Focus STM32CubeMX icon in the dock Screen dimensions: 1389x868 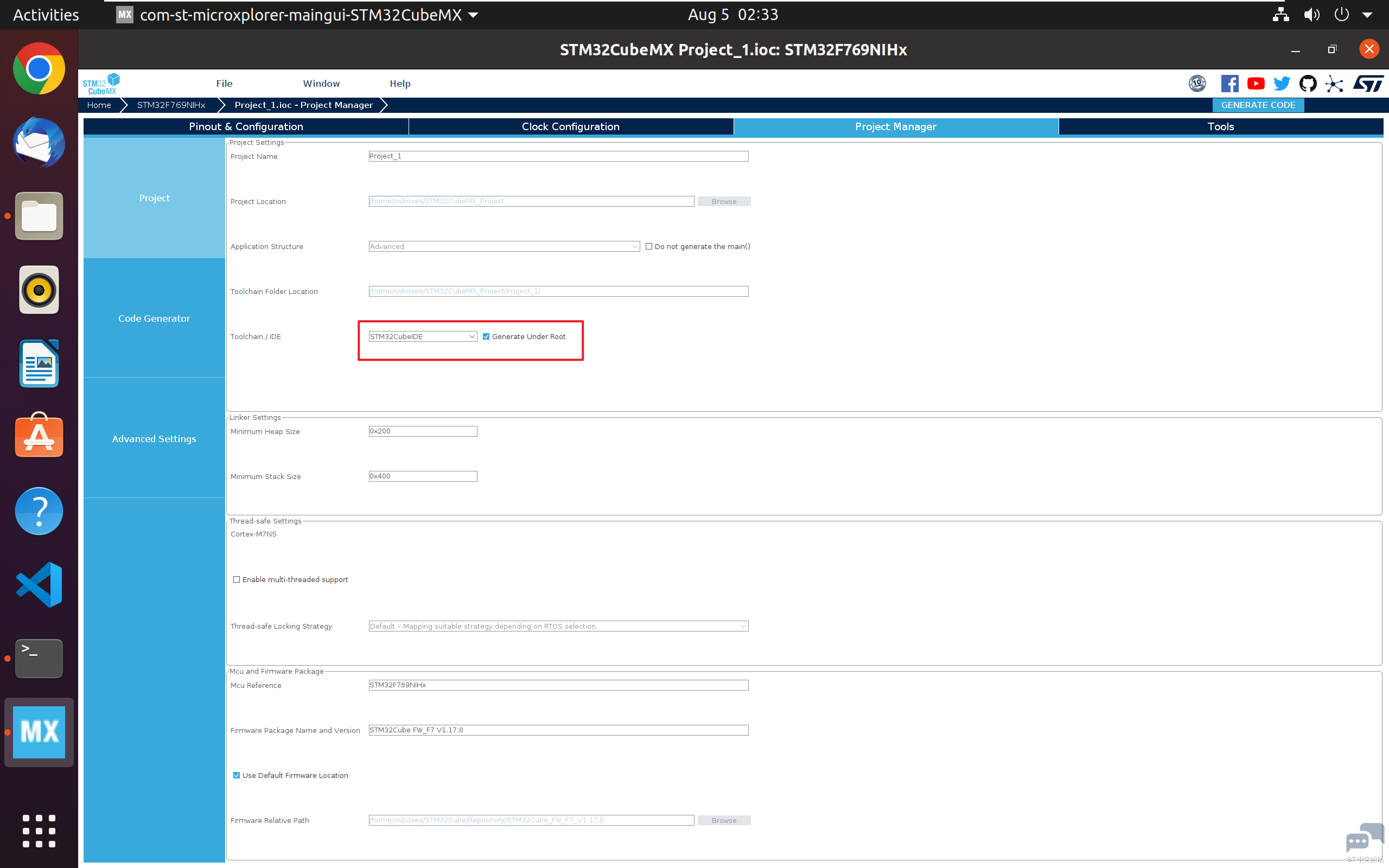[39, 732]
